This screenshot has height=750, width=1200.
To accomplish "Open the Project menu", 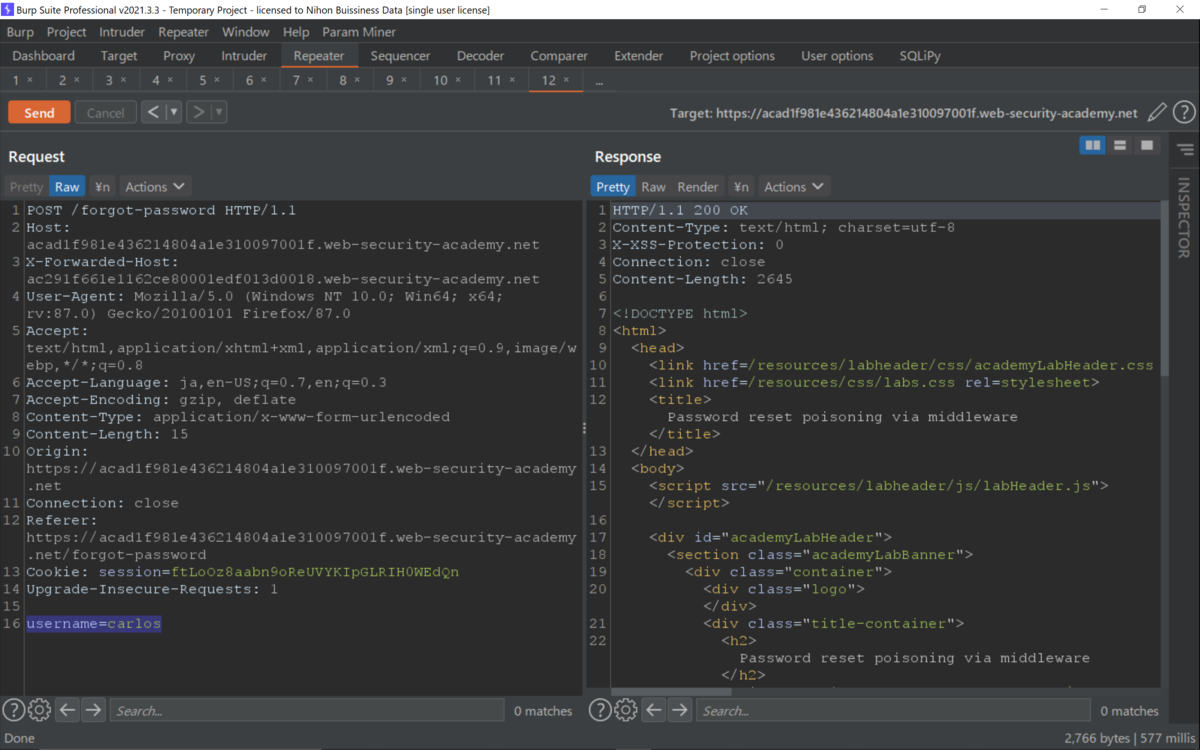I will pyautogui.click(x=67, y=32).
